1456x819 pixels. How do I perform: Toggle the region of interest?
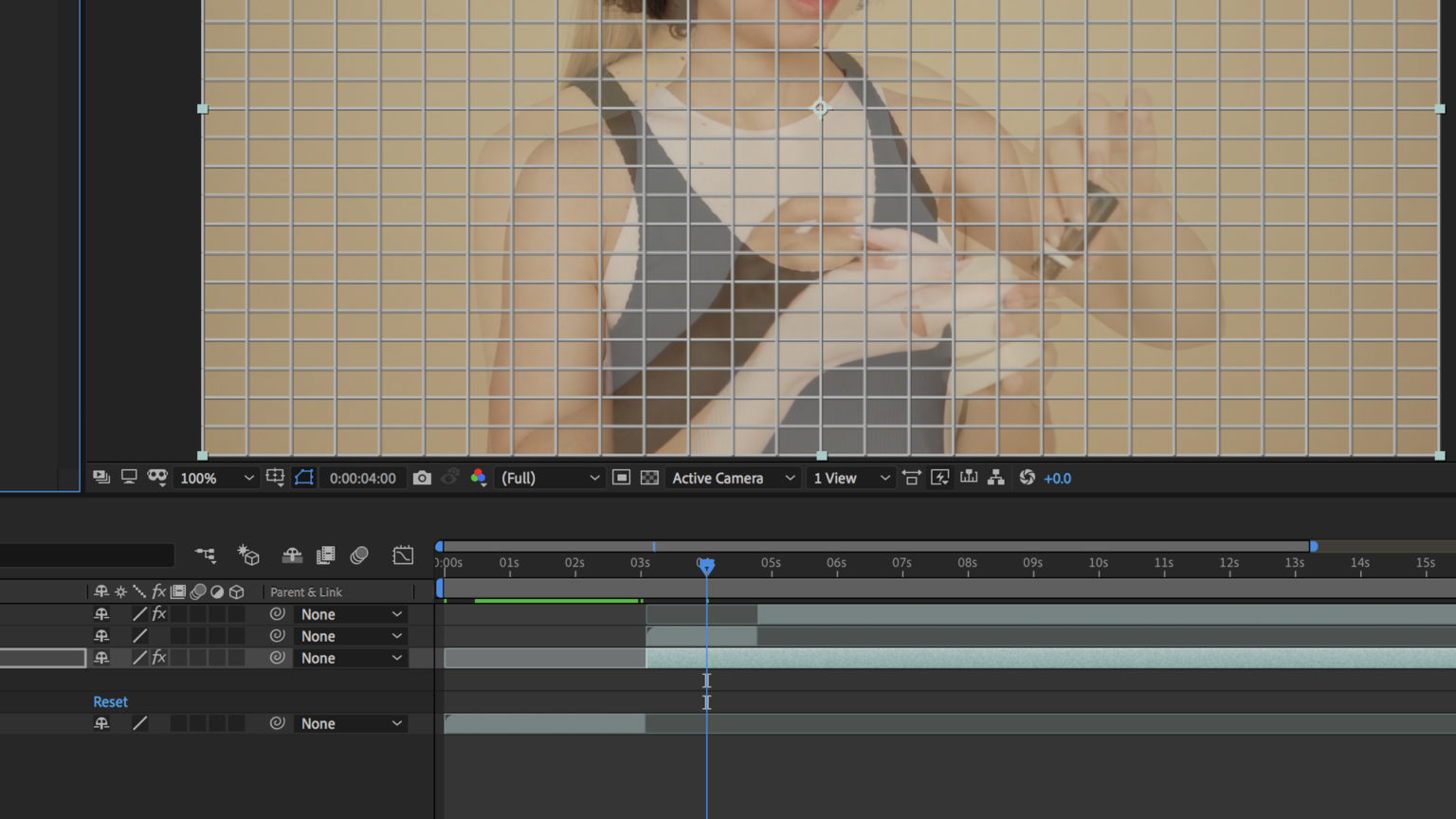point(621,479)
